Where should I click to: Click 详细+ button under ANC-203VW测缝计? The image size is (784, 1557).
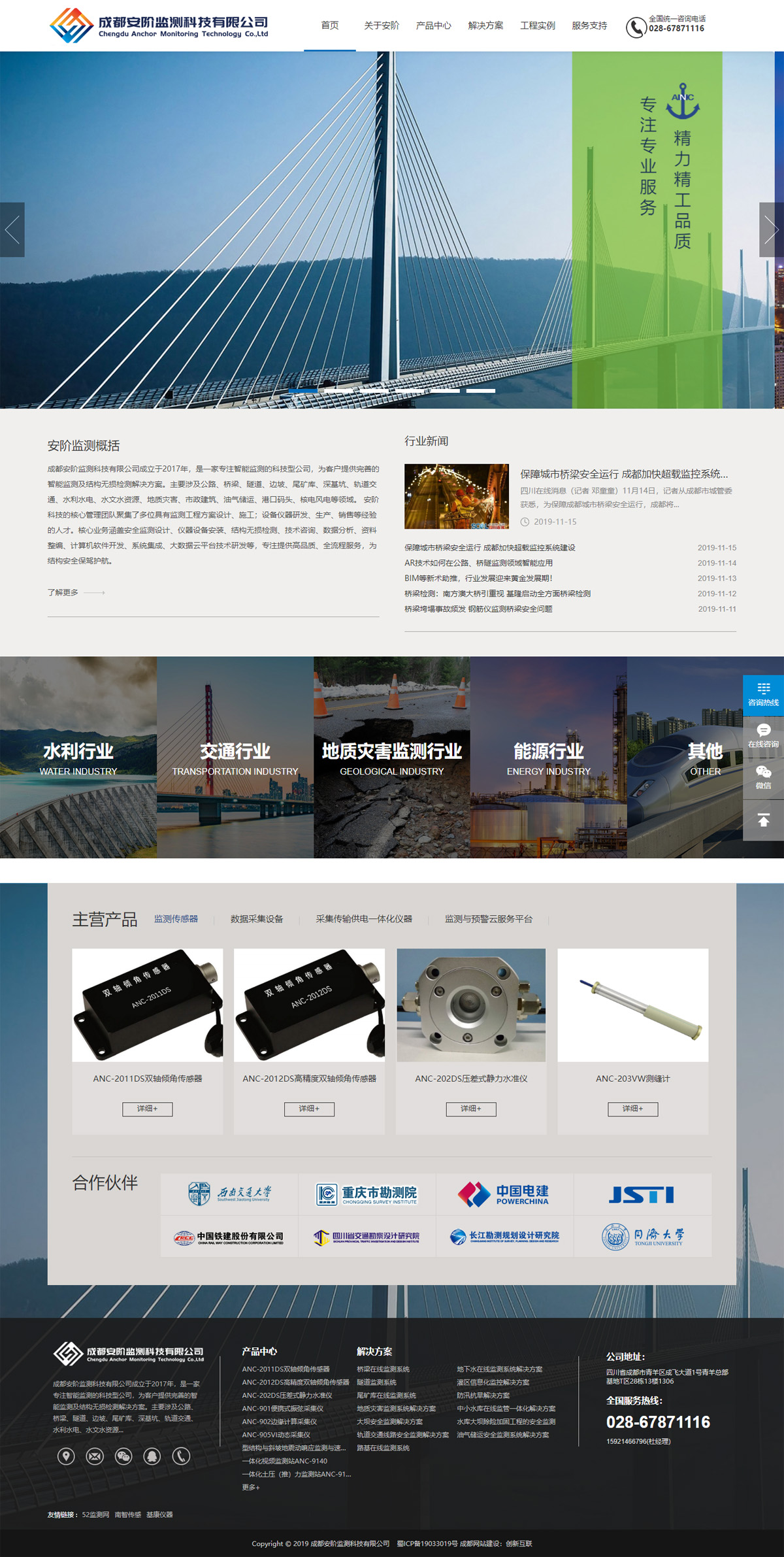click(x=632, y=1109)
